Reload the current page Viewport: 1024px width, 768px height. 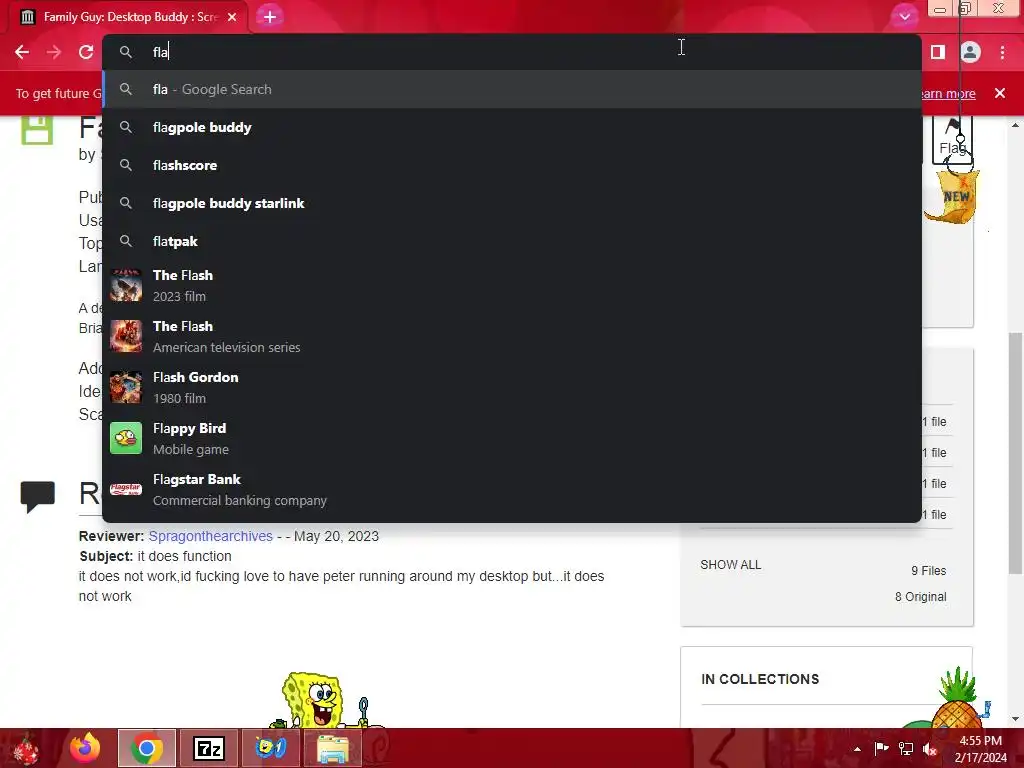(x=86, y=52)
